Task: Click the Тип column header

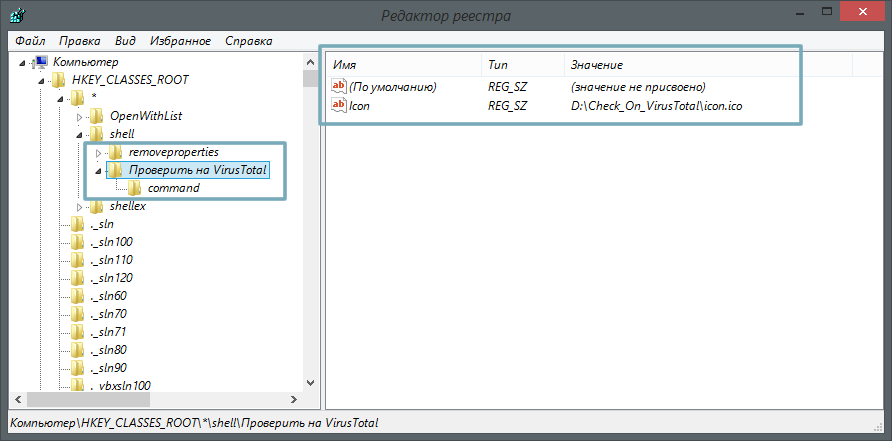Action: coord(523,65)
